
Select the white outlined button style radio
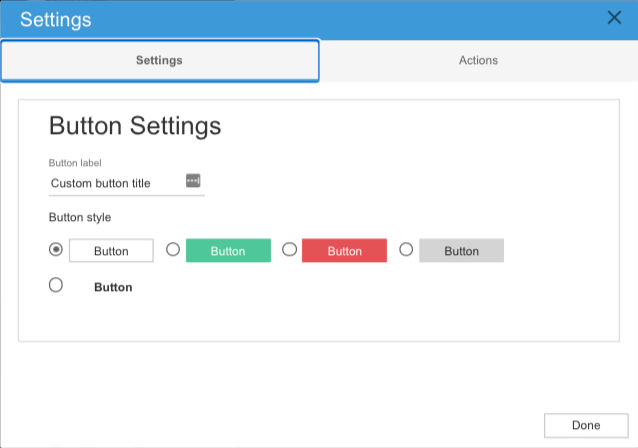[x=56, y=249]
